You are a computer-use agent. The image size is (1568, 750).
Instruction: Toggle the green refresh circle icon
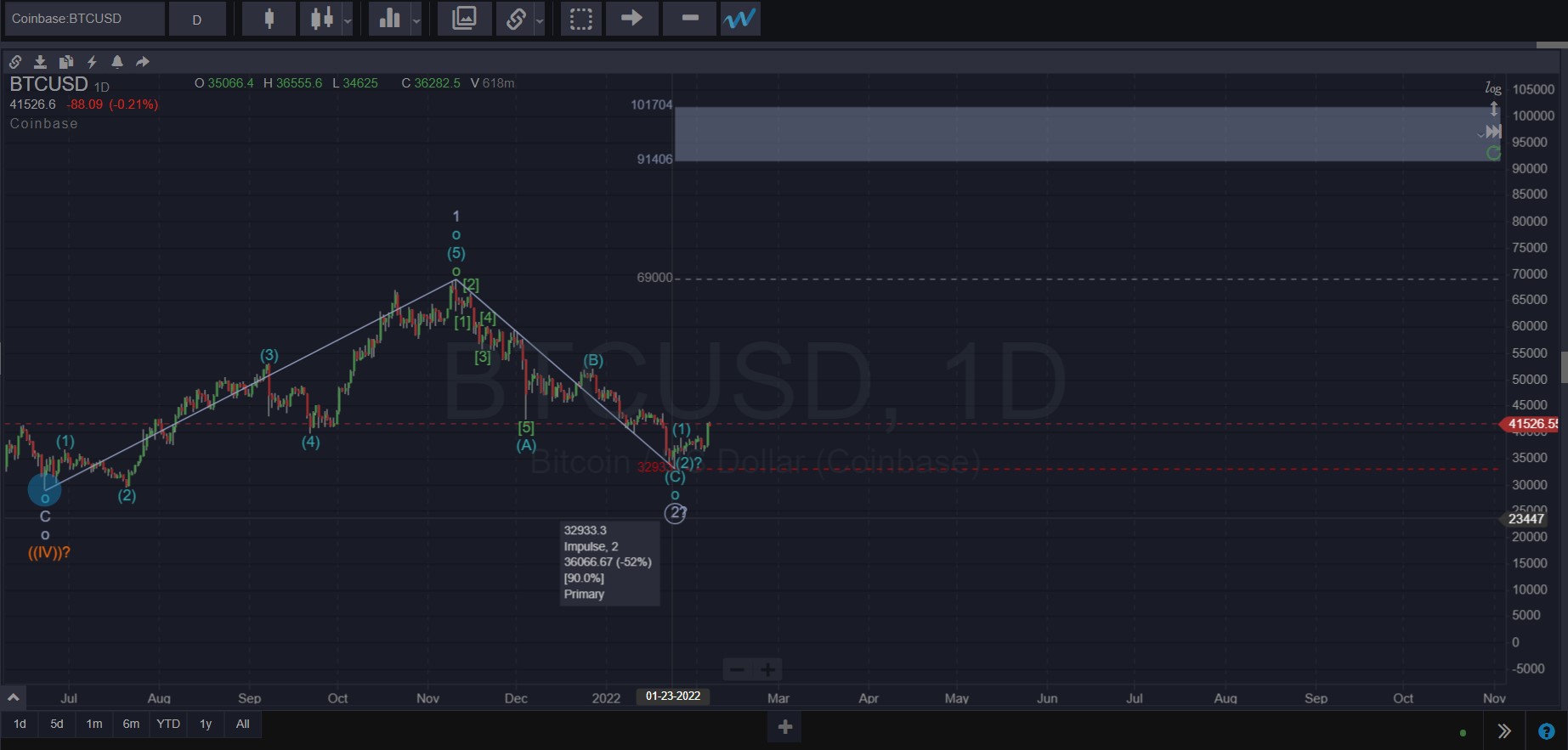pos(1493,153)
